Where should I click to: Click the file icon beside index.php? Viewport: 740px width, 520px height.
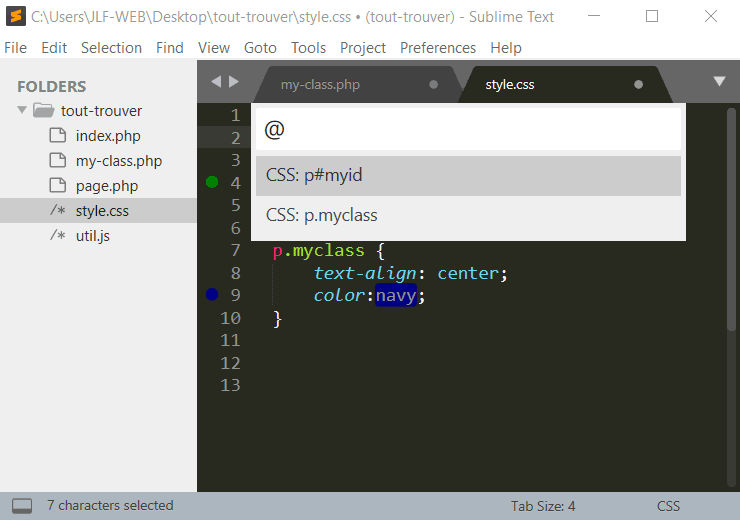click(x=58, y=135)
